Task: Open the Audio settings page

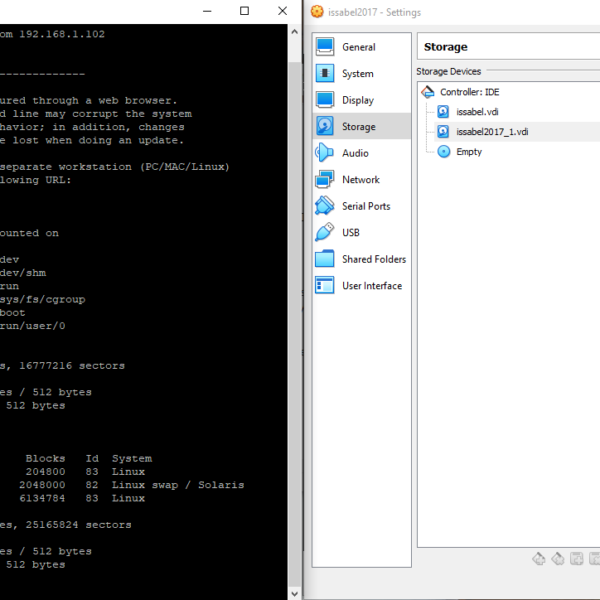Action: [x=354, y=153]
